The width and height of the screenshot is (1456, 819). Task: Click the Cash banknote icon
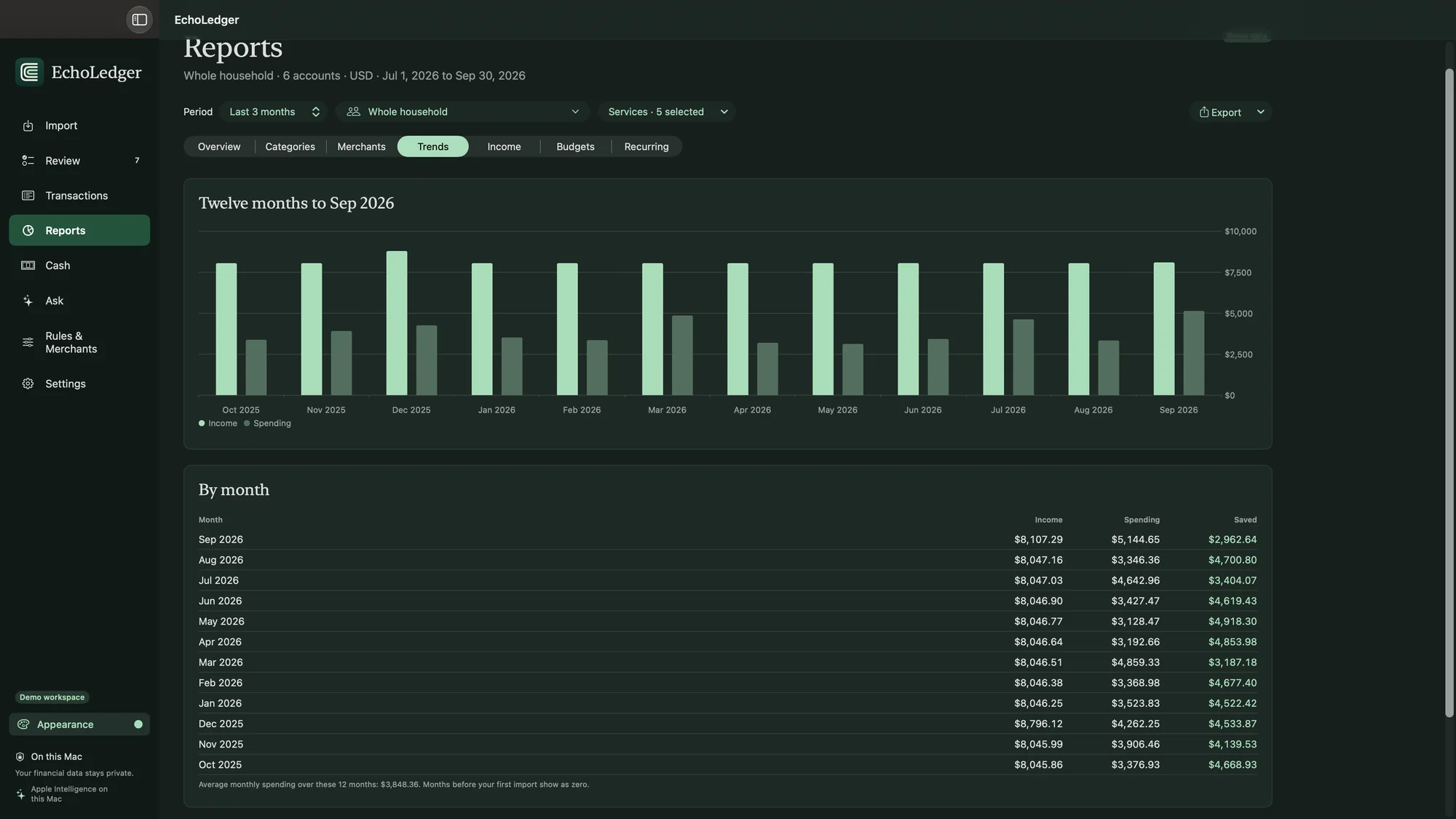[28, 266]
